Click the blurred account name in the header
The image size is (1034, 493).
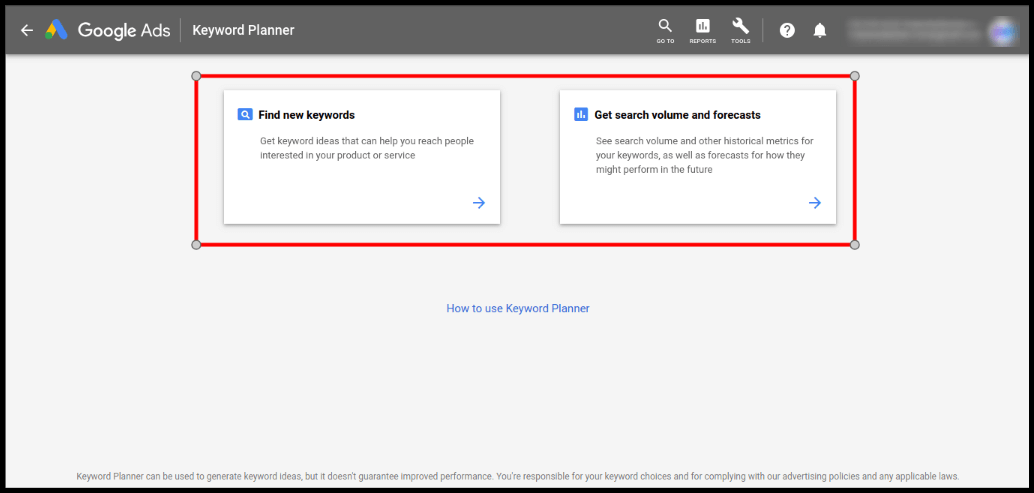tap(915, 30)
